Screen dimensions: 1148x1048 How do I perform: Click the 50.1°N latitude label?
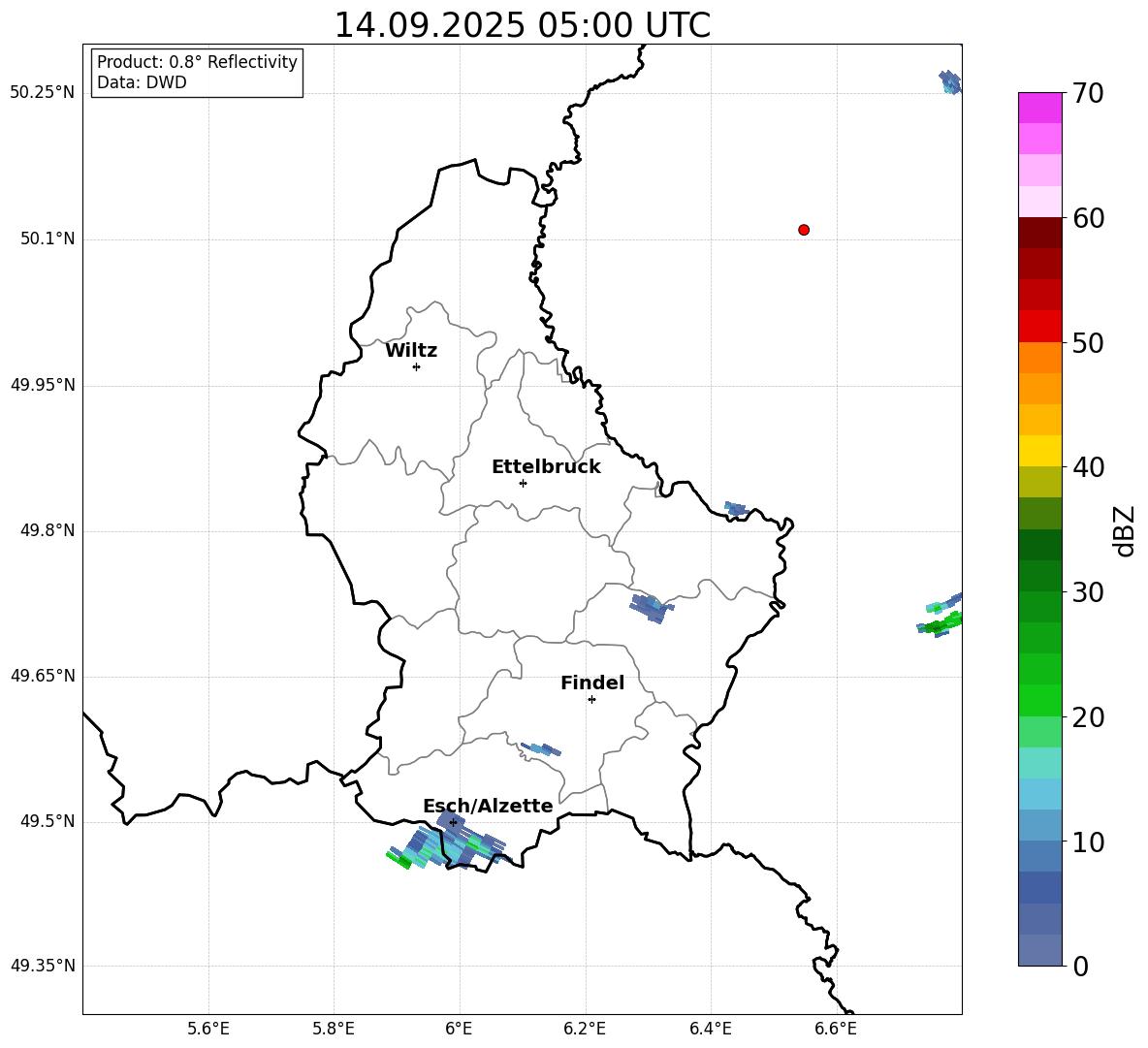pyautogui.click(x=48, y=239)
